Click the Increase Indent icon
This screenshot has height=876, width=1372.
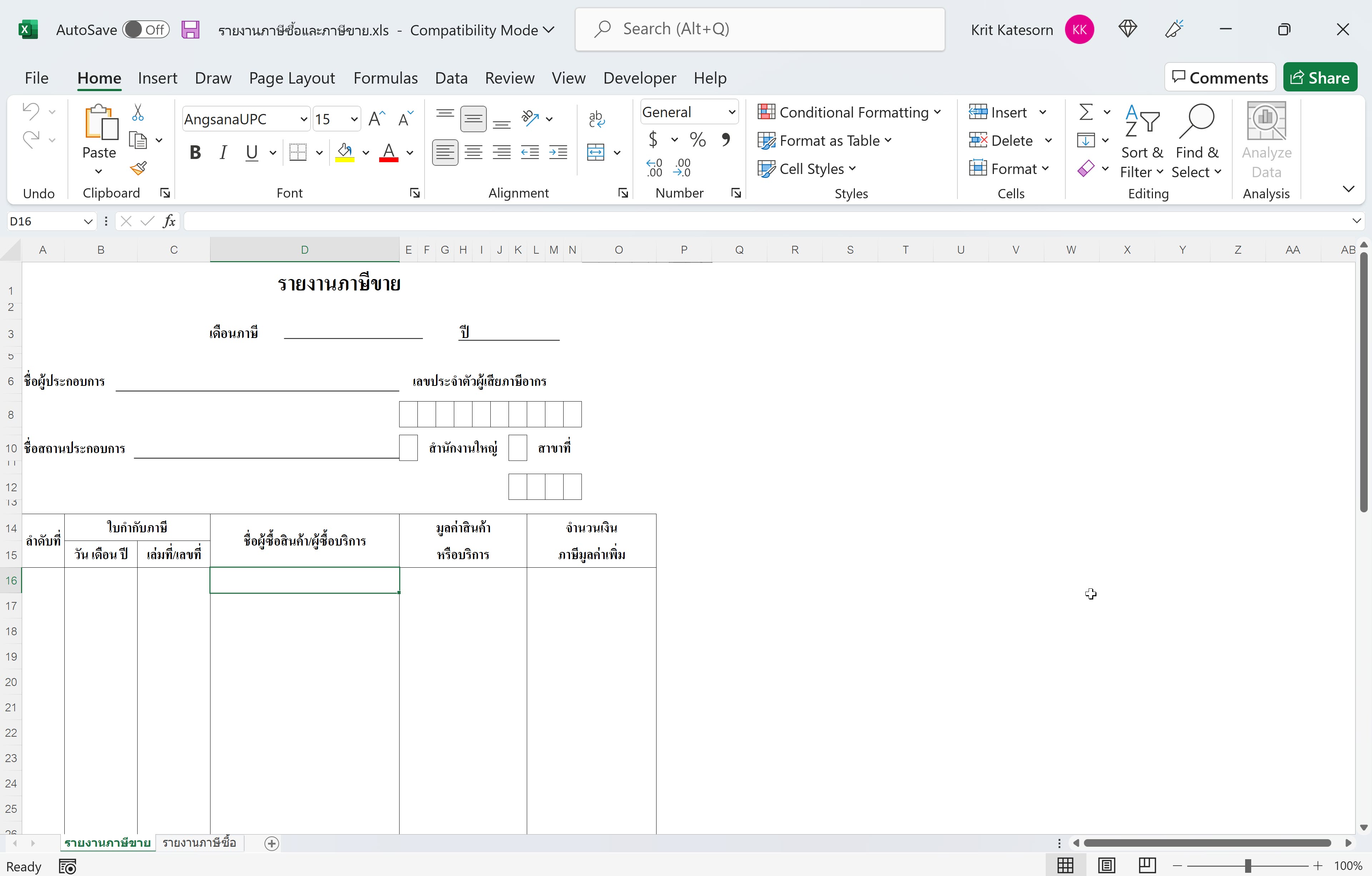(x=558, y=152)
